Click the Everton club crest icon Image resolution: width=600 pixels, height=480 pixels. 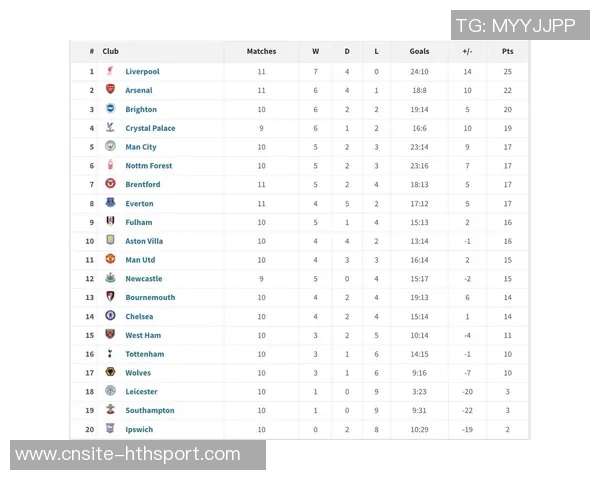[x=110, y=203]
